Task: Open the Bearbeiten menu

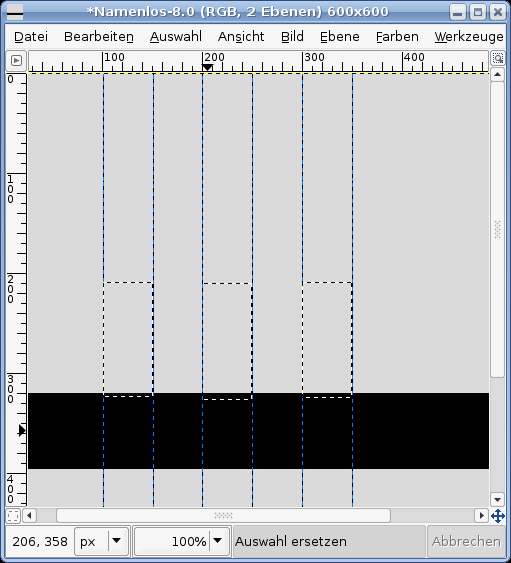Action: (x=99, y=37)
